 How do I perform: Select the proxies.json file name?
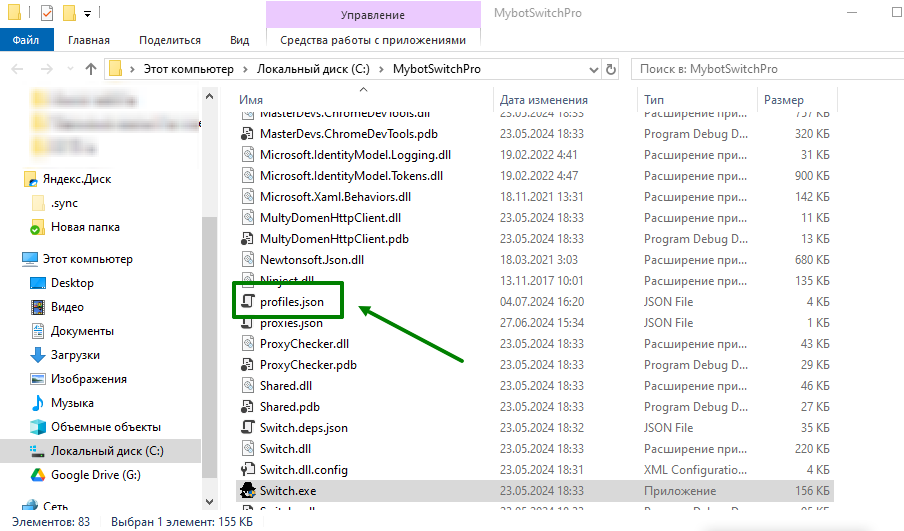coord(291,323)
